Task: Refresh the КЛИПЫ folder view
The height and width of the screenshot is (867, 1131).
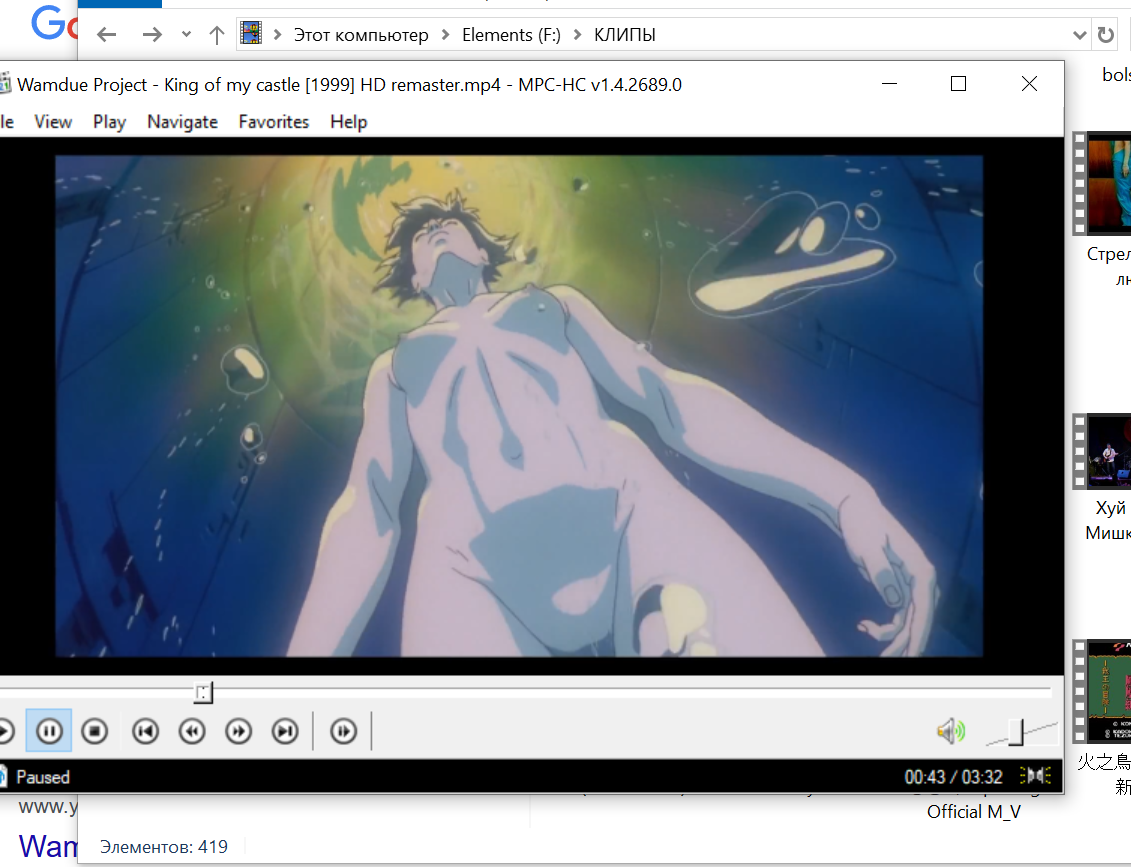Action: pos(1105,35)
